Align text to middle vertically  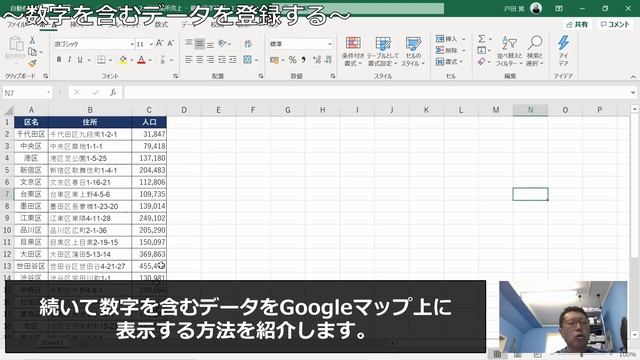[x=199, y=43]
